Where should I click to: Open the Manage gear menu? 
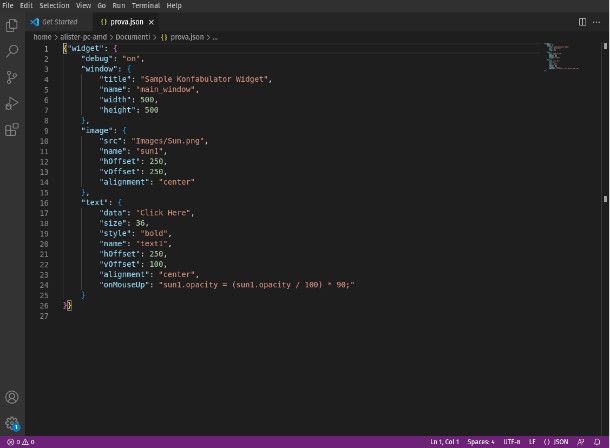click(12, 423)
